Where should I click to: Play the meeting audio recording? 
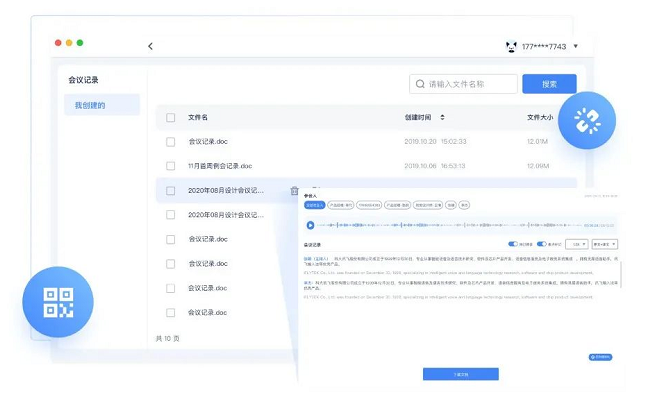coord(310,225)
